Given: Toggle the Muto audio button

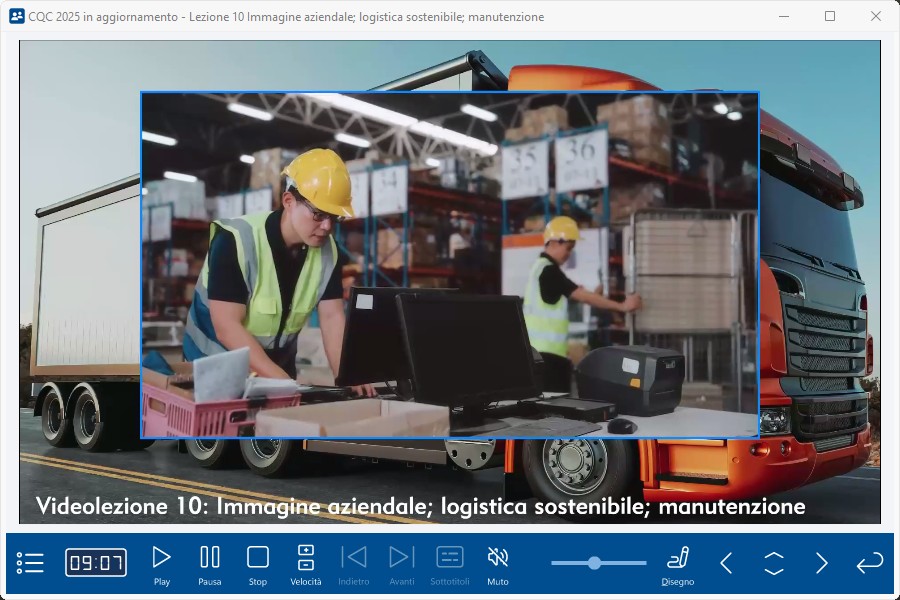Looking at the screenshot, I should tap(498, 563).
